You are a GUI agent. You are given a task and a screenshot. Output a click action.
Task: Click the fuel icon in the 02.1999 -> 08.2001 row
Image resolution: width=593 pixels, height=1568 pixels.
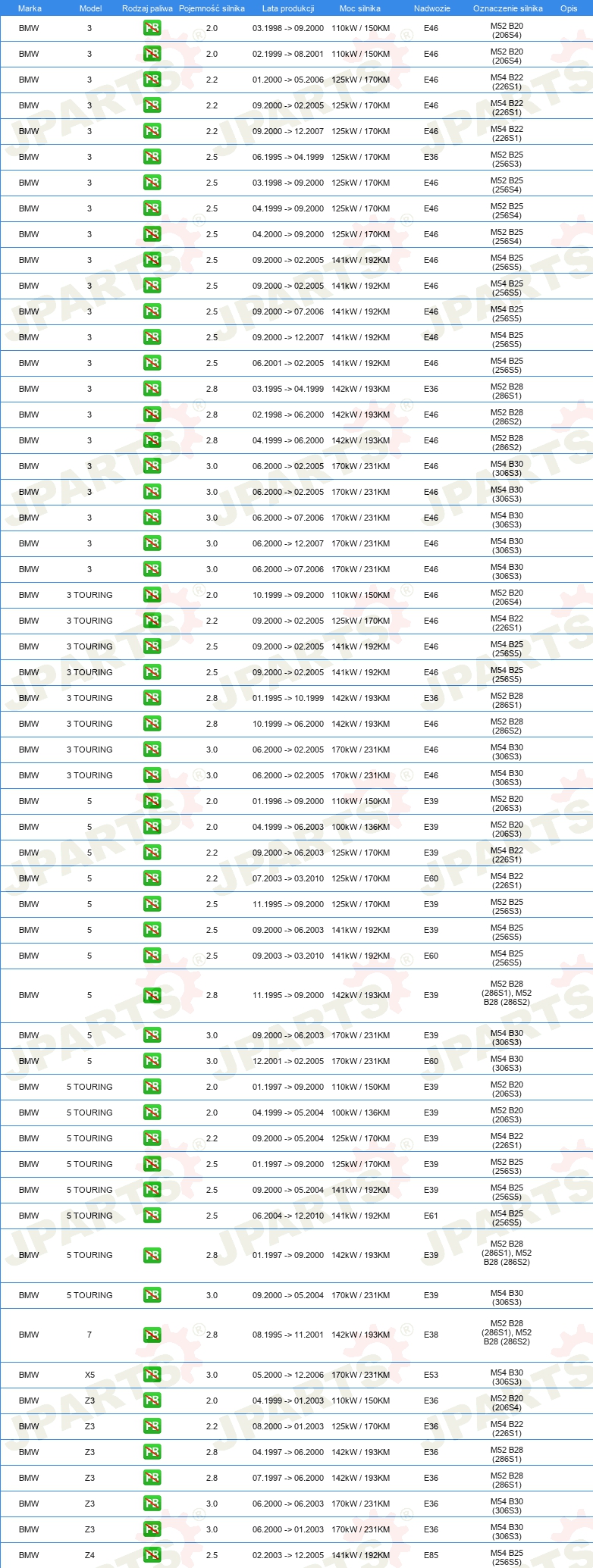point(152,54)
